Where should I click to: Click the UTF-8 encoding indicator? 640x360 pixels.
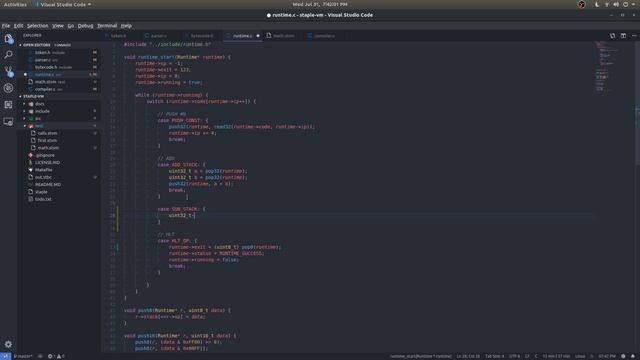(x=514, y=356)
